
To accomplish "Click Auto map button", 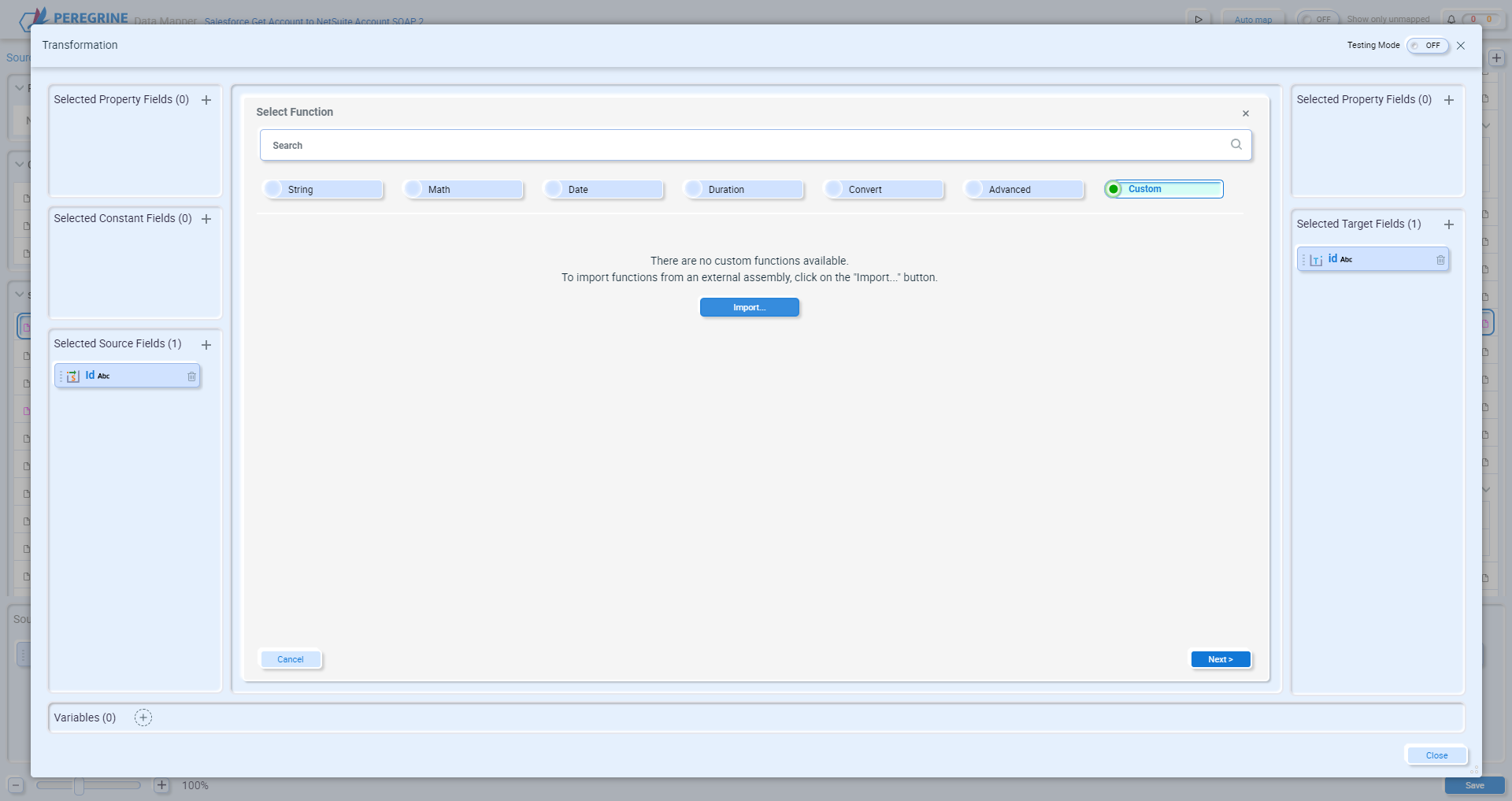I will (1253, 20).
